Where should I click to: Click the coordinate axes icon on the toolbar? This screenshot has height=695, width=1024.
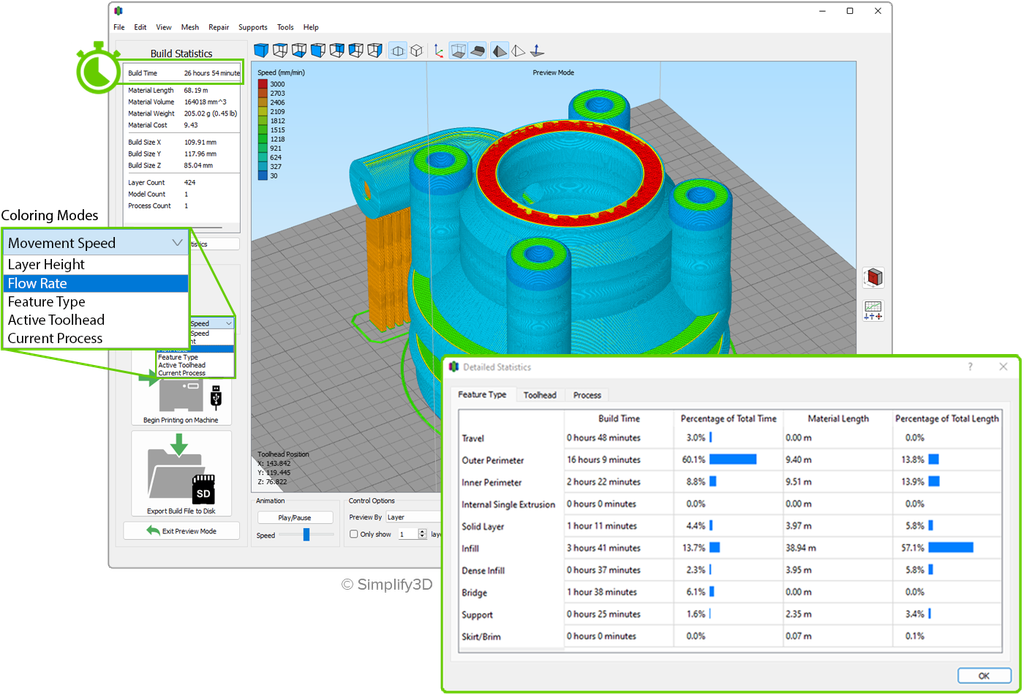tap(437, 50)
